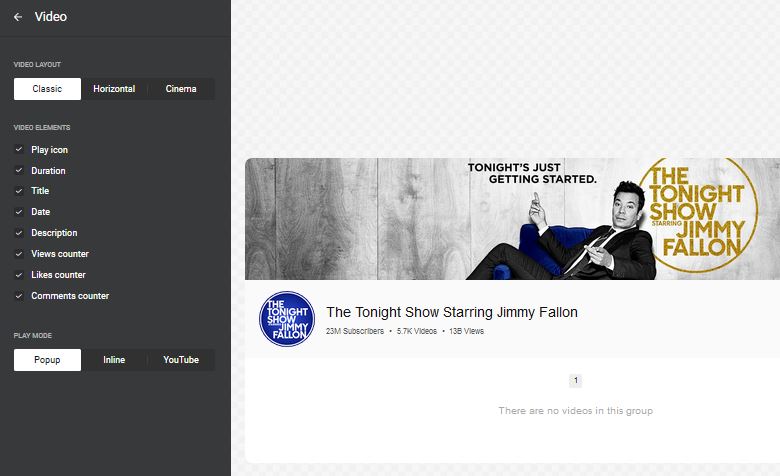Click the VIDEO LAYOUT section heading
Viewport: 780px width, 476px height.
tap(37, 65)
